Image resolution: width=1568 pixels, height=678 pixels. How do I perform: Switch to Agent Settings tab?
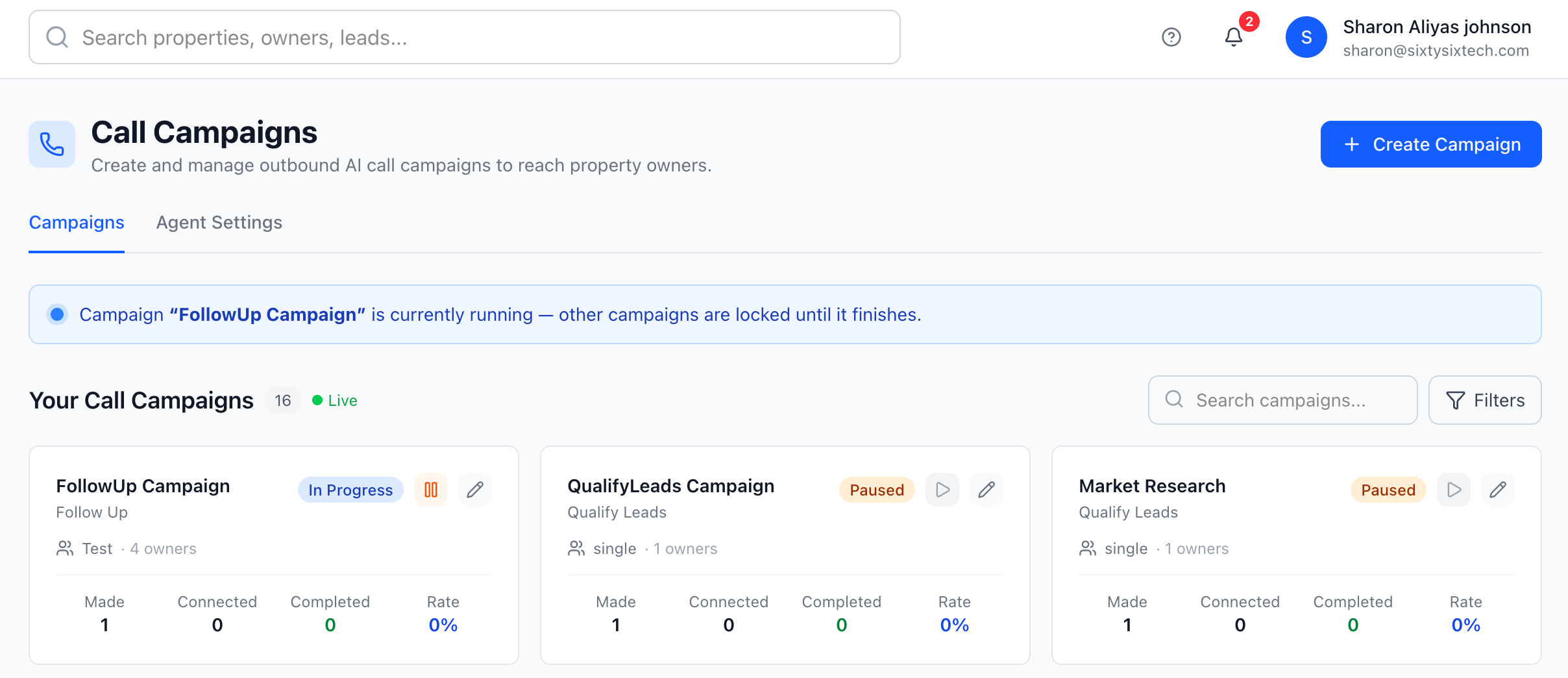pyautogui.click(x=219, y=223)
